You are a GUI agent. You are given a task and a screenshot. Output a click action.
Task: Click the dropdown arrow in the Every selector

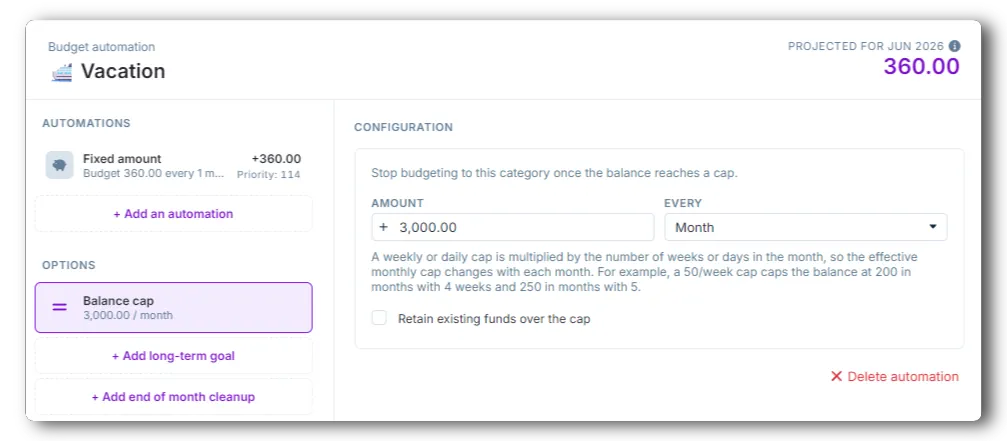tap(933, 227)
